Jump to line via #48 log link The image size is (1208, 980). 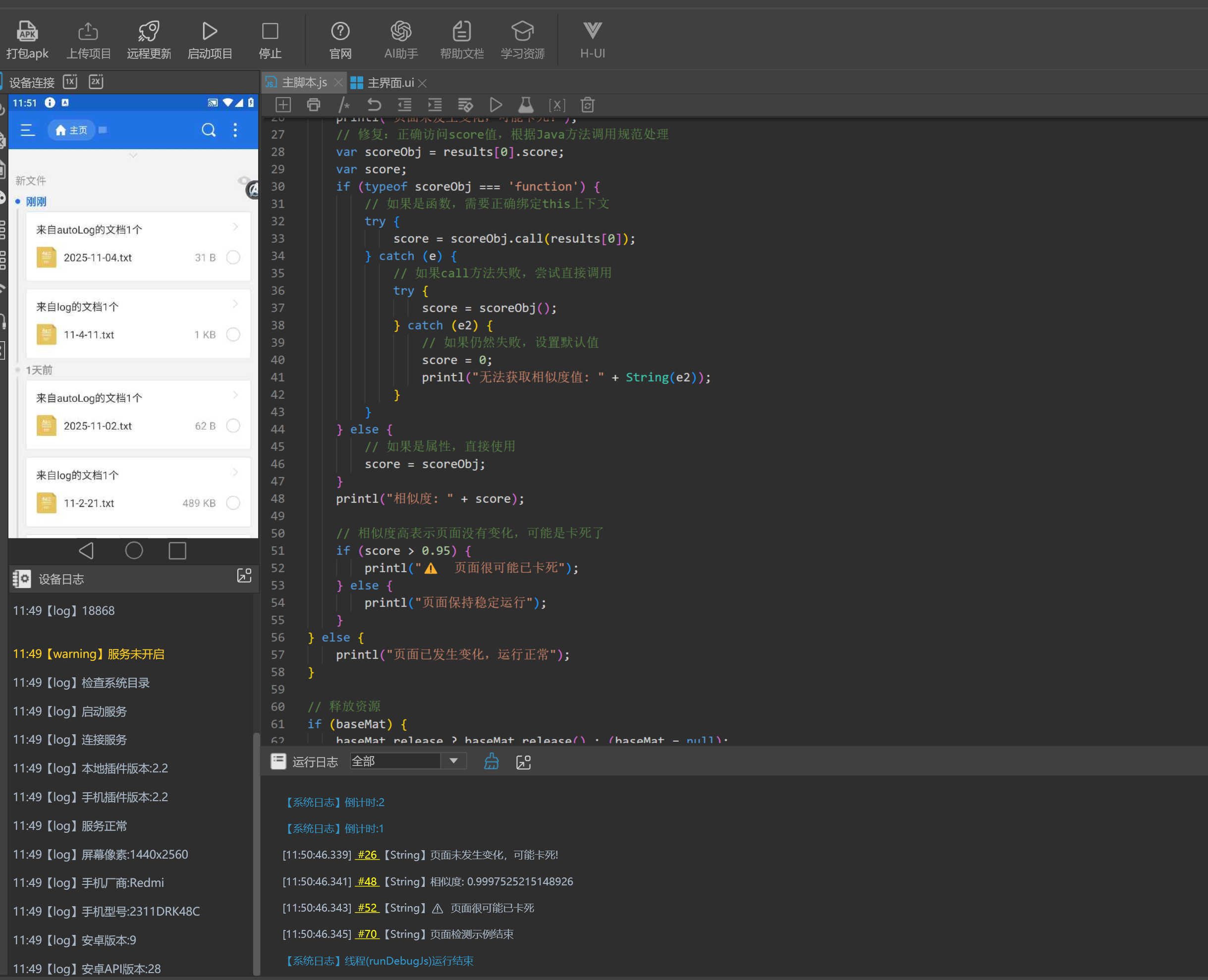pyautogui.click(x=367, y=881)
